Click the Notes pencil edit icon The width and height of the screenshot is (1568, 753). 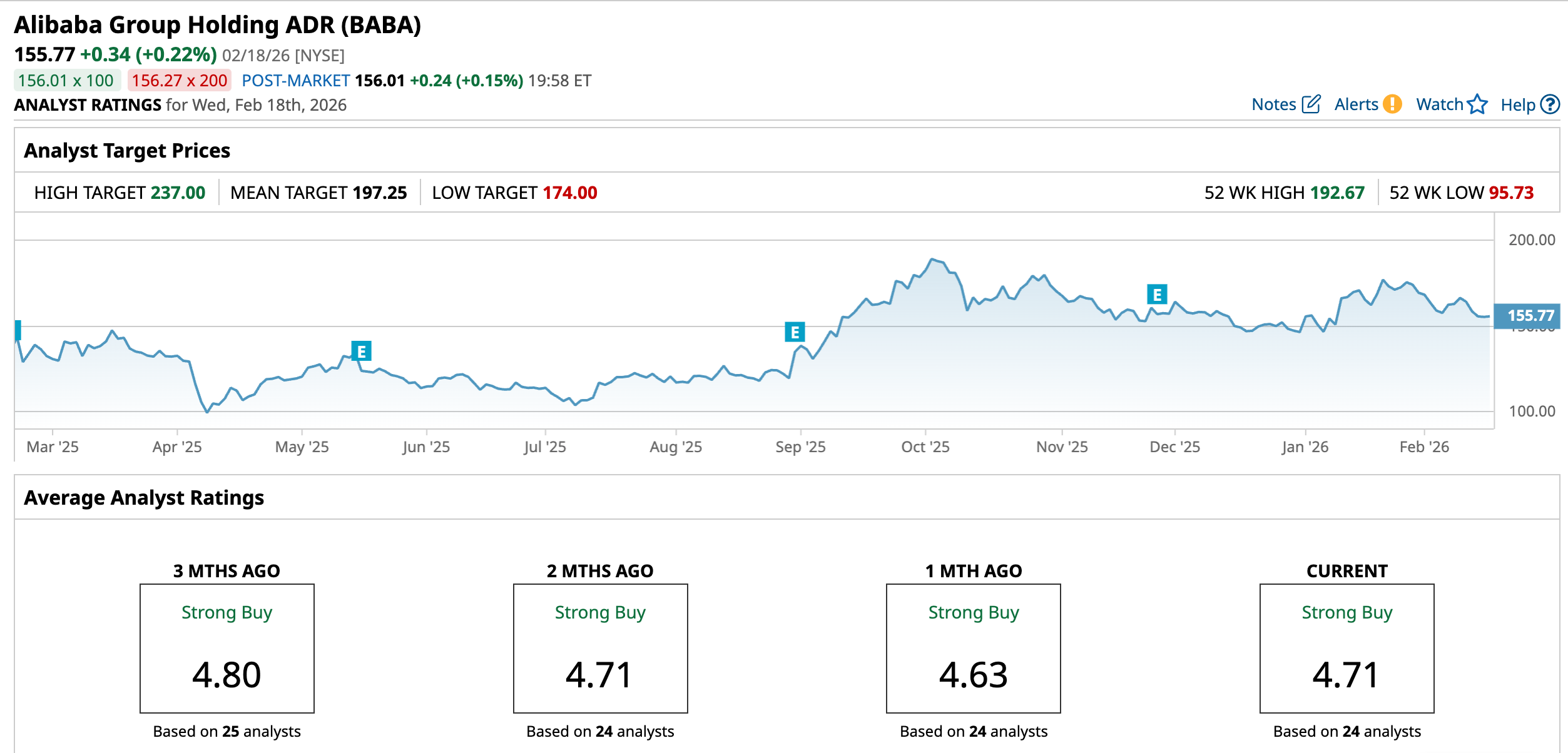click(x=1311, y=104)
